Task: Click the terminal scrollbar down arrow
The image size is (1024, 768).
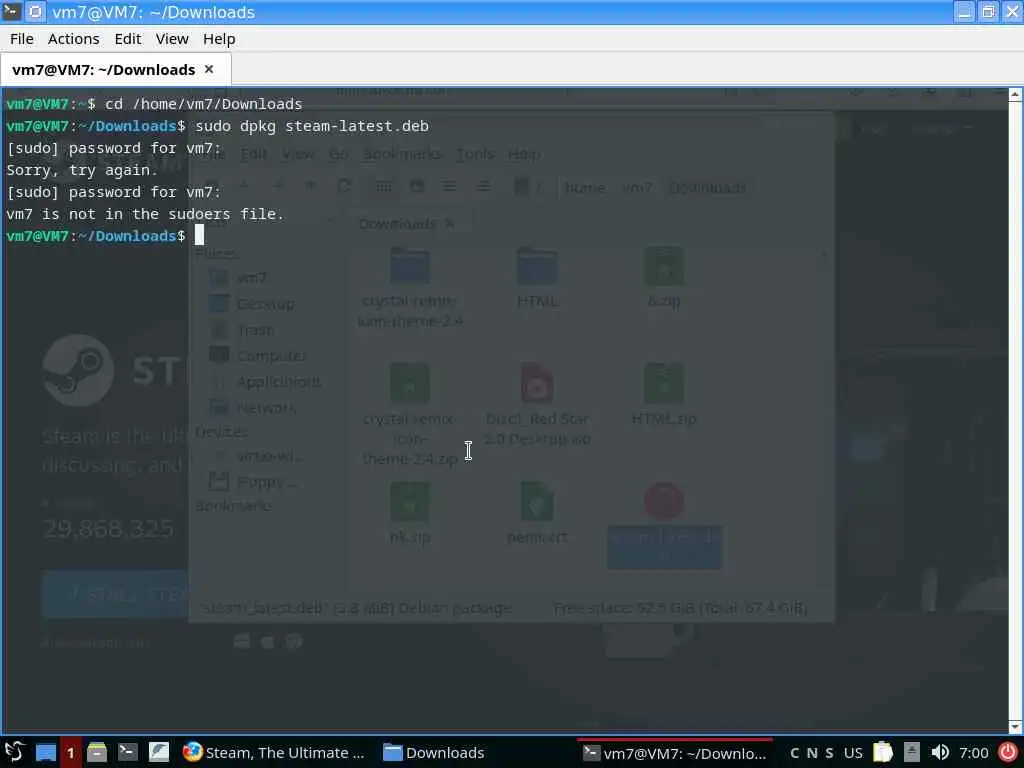Action: pos(1015,727)
